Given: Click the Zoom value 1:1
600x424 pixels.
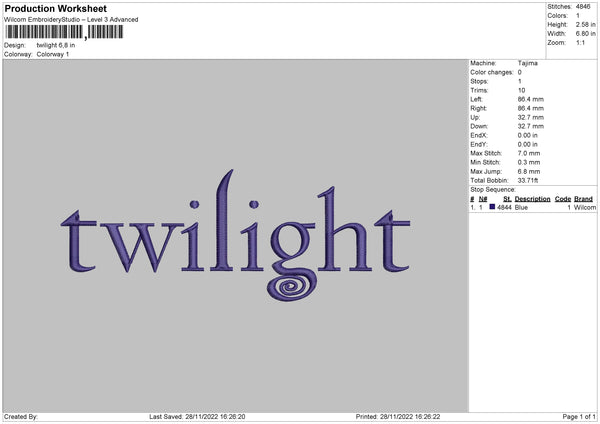Looking at the screenshot, I should 580,43.
